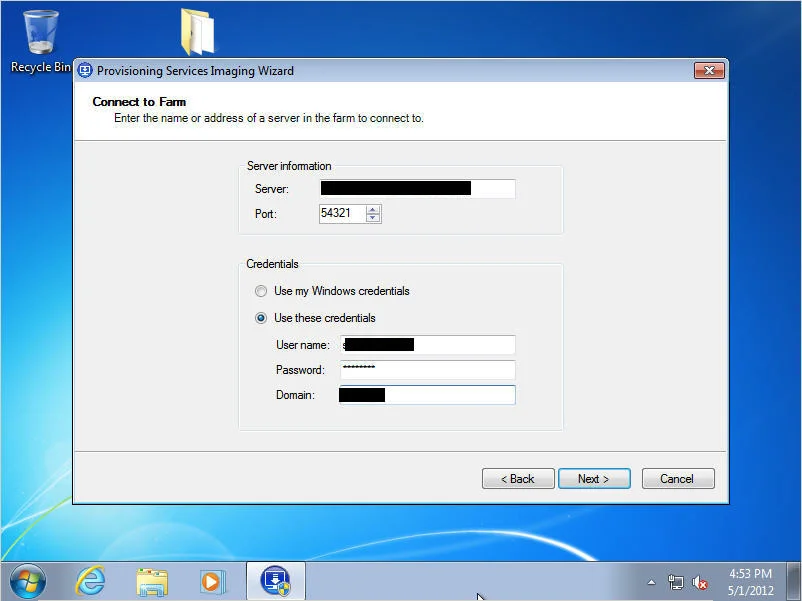Click the Imaging Wizard taskbar button
Image resolution: width=802 pixels, height=601 pixels.
point(276,581)
